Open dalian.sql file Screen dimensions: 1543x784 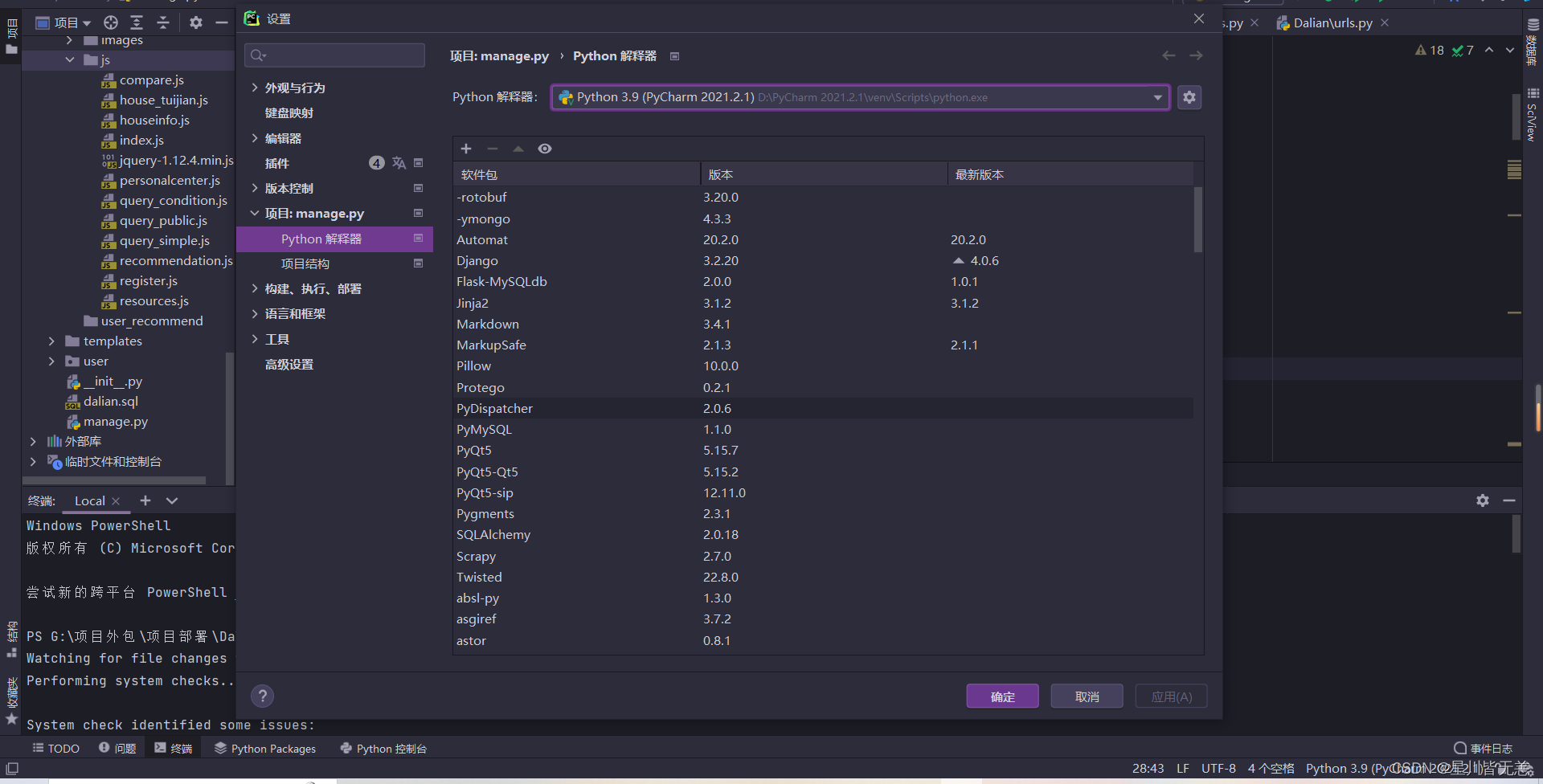pyautogui.click(x=111, y=402)
